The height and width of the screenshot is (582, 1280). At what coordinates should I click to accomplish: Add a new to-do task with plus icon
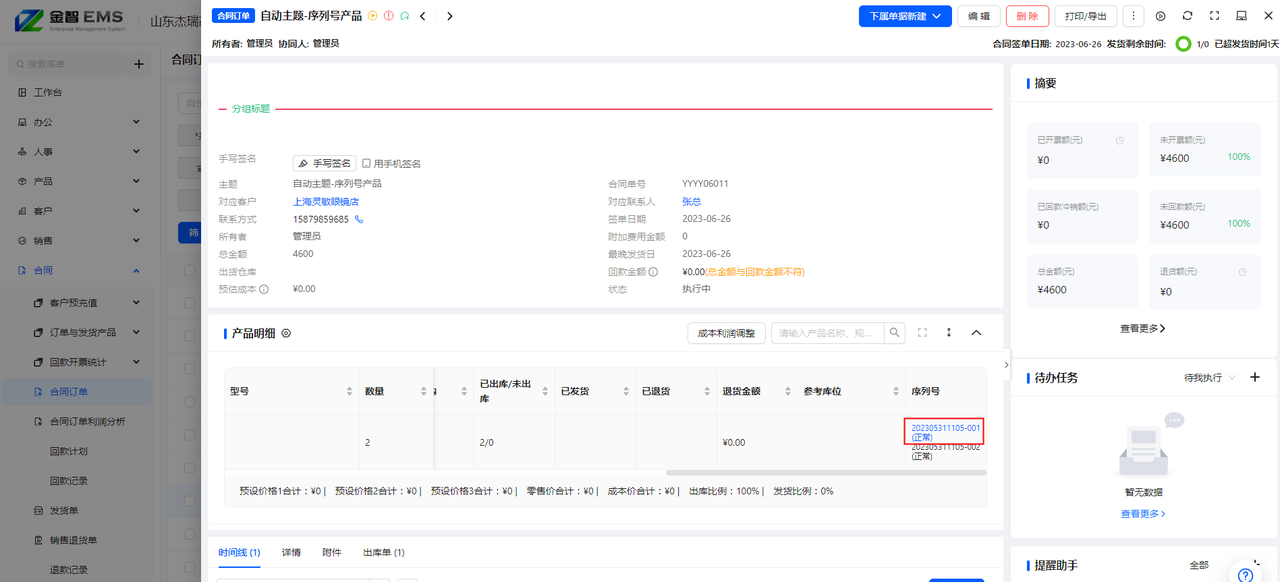(x=1255, y=377)
